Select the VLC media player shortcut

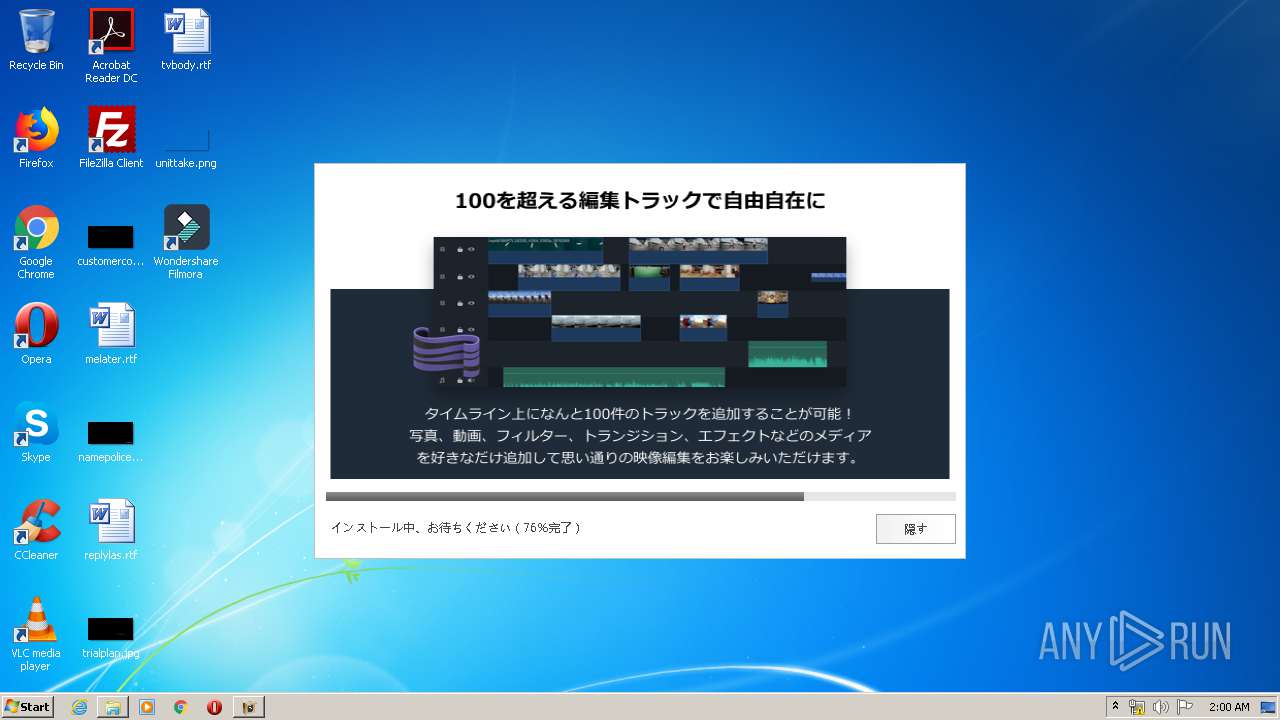36,634
